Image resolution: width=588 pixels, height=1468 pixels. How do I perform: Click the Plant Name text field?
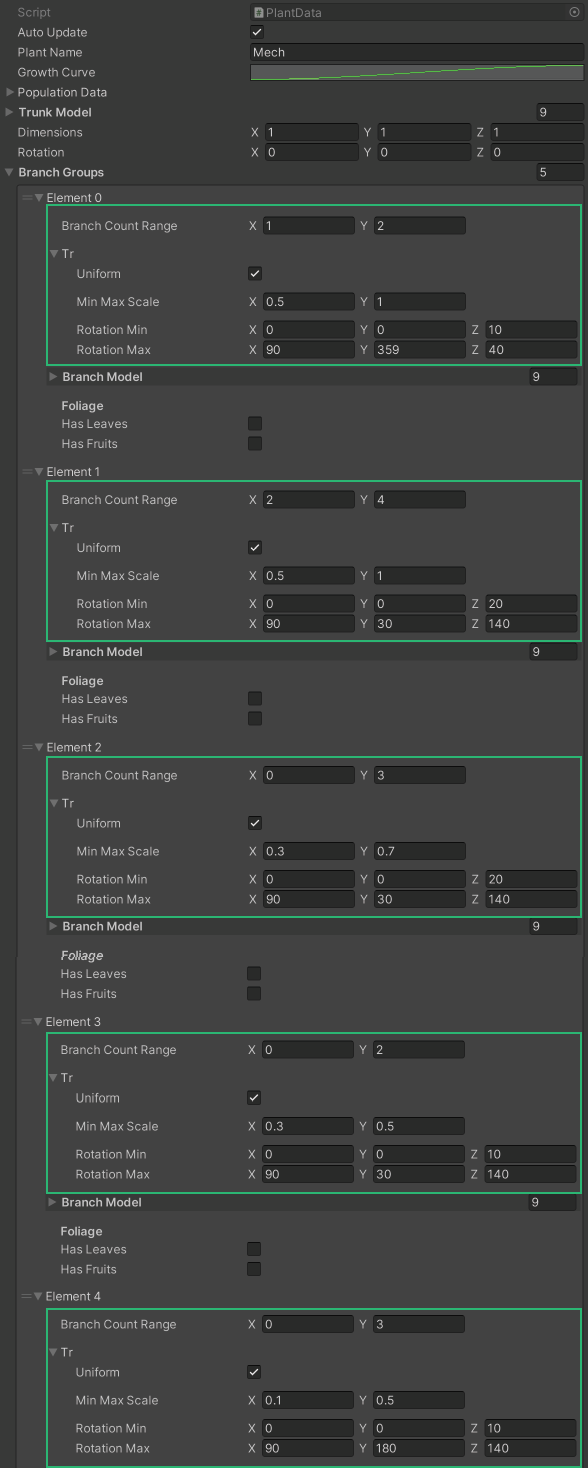(x=417, y=52)
